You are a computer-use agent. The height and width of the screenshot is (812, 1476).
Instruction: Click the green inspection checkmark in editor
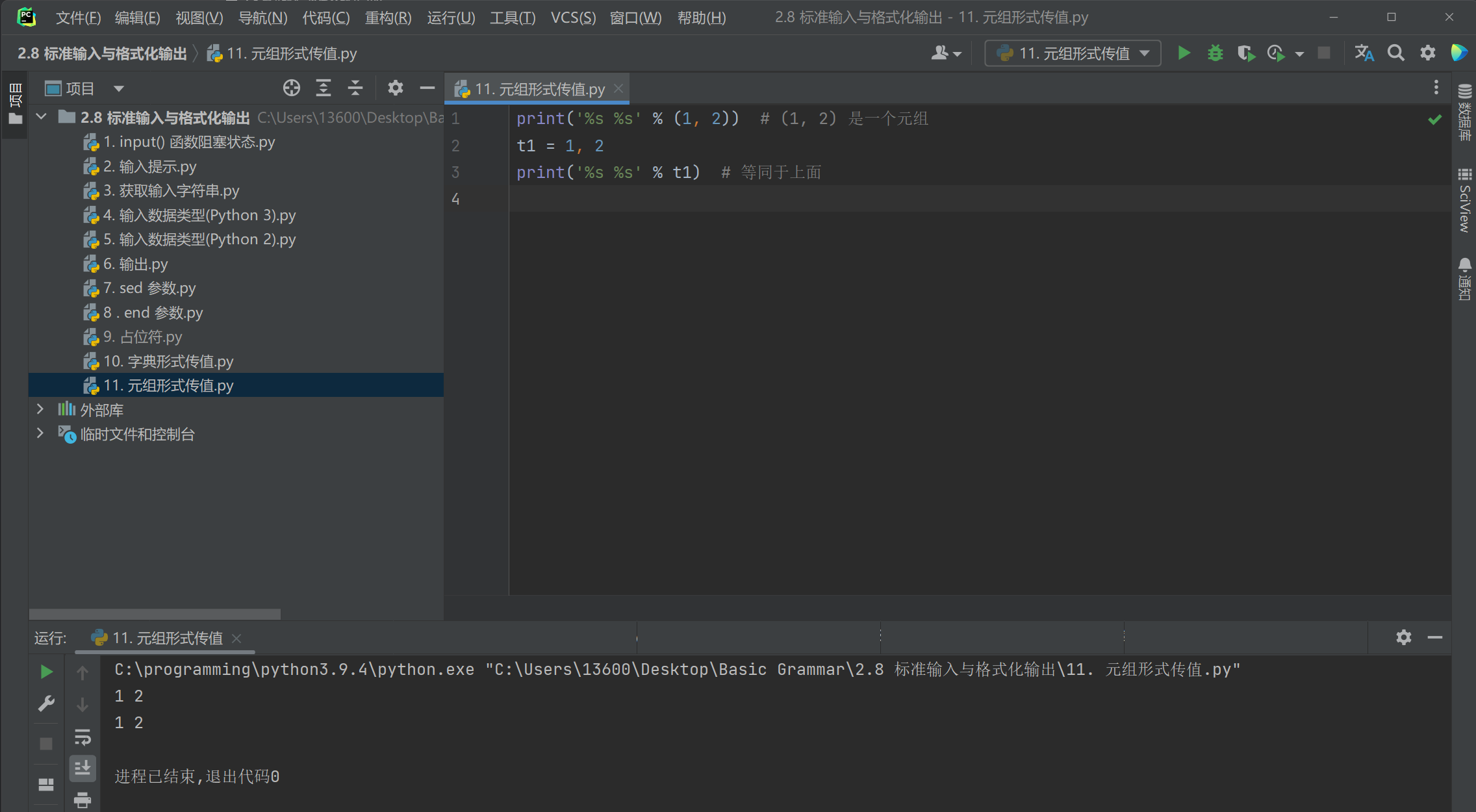click(x=1434, y=119)
